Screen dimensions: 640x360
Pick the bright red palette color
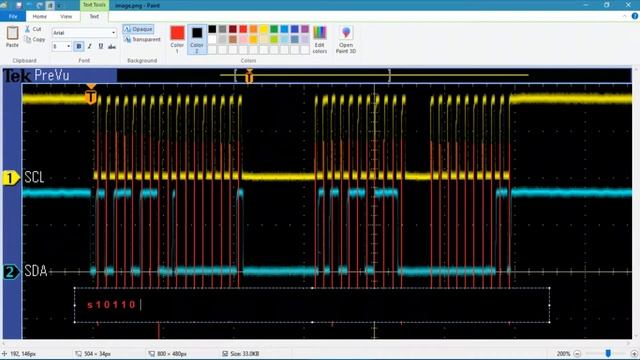tap(243, 29)
